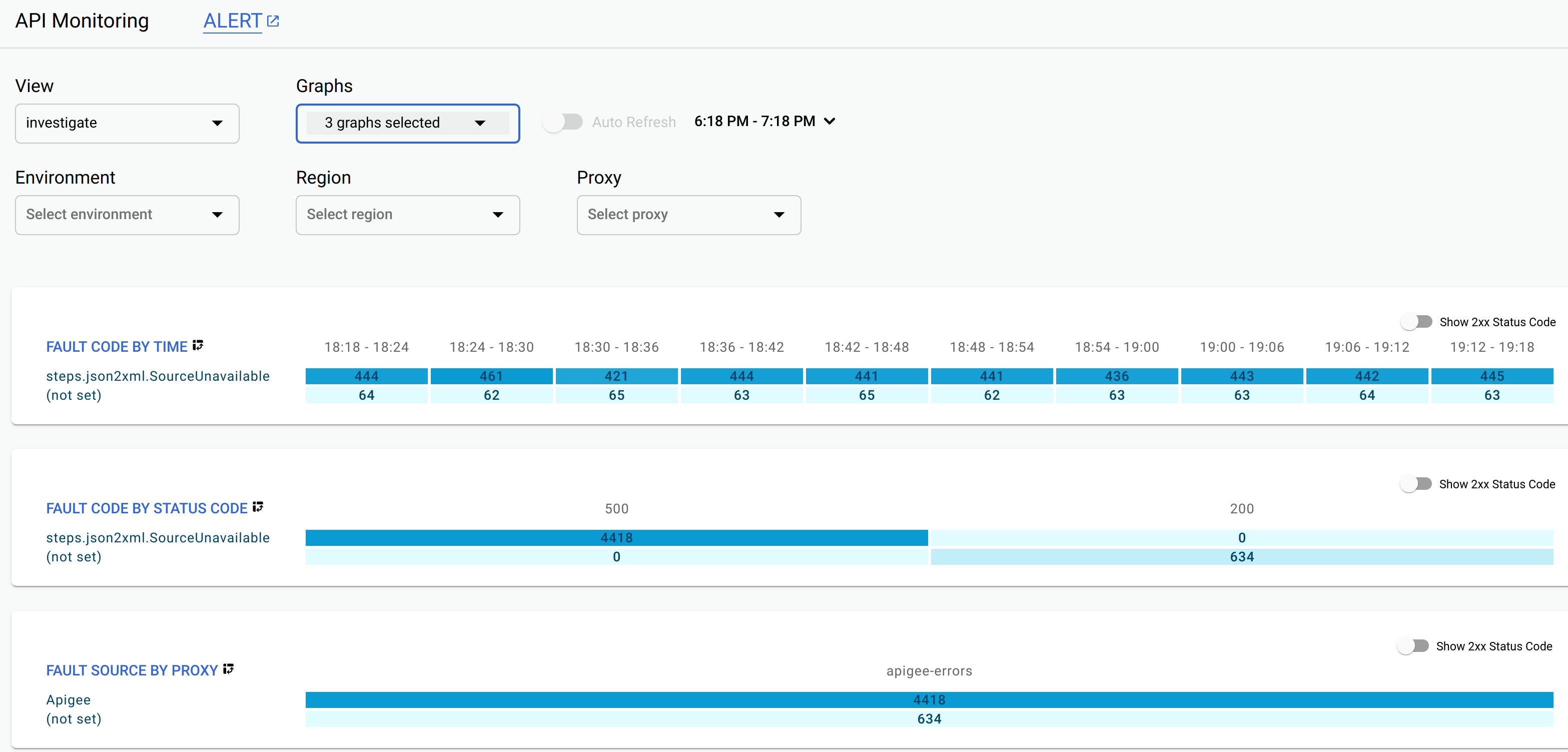The width and height of the screenshot is (1568, 752).
Task: Open the Select proxy dropdown
Action: 690,214
